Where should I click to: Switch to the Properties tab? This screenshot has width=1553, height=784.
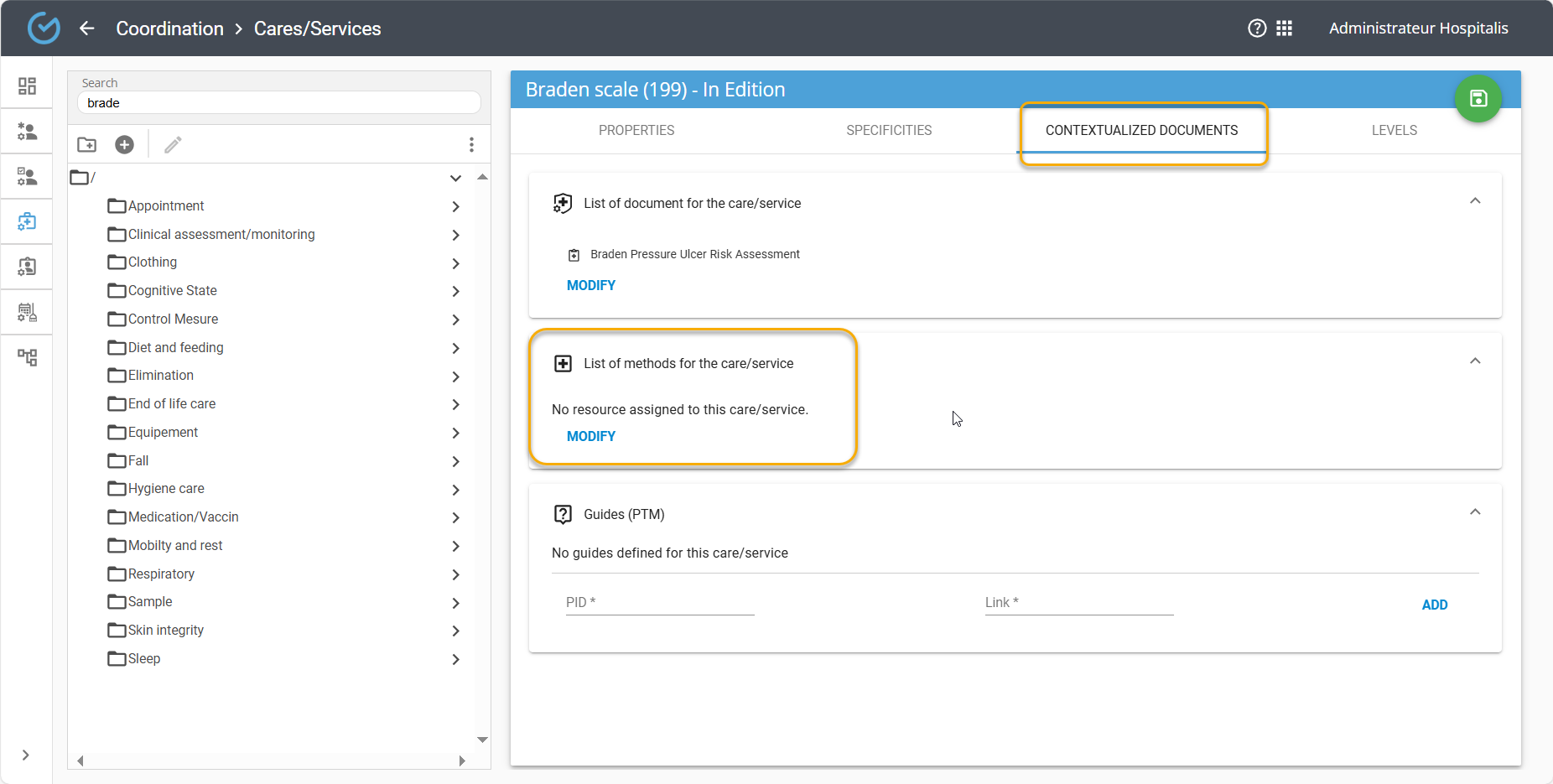(x=636, y=131)
